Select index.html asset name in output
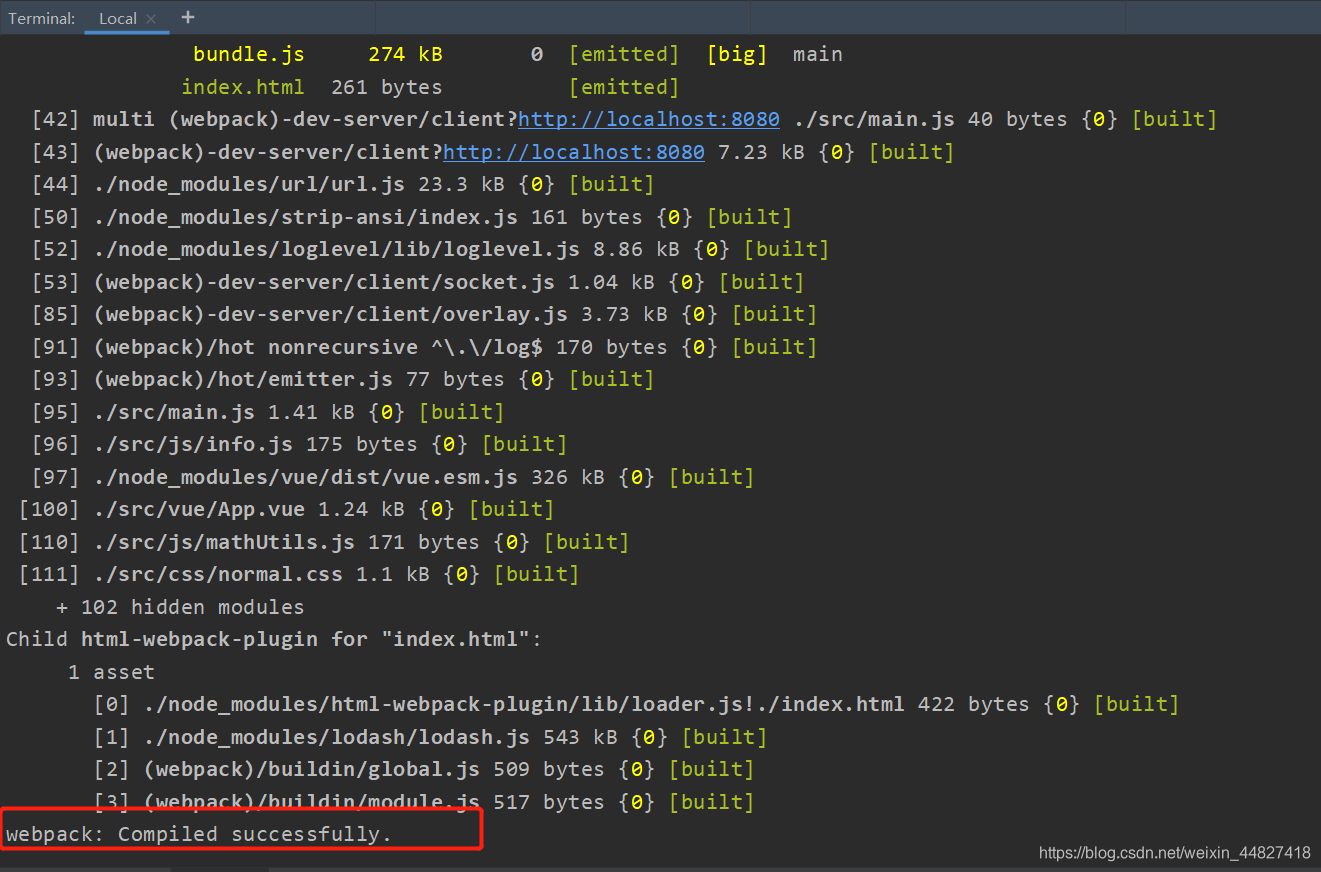 coord(243,87)
